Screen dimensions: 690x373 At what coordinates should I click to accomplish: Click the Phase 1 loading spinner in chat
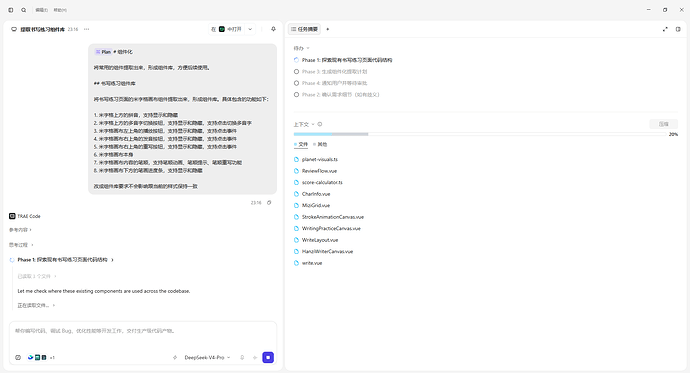pos(12,260)
